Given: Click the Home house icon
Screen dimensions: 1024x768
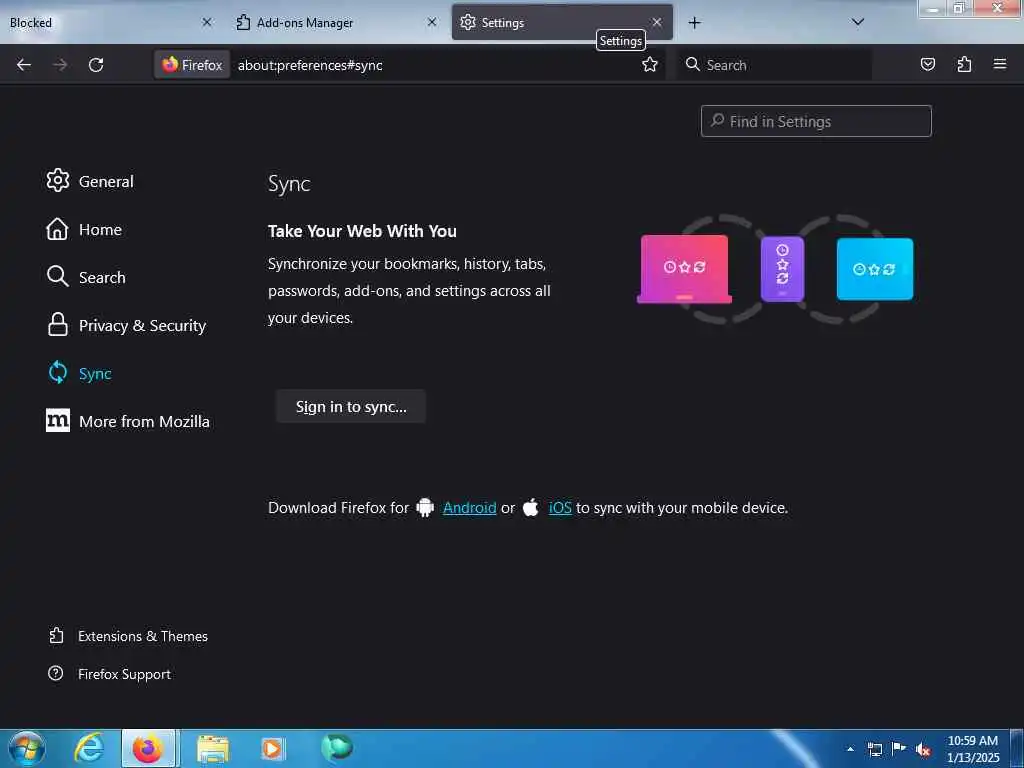Looking at the screenshot, I should [57, 229].
